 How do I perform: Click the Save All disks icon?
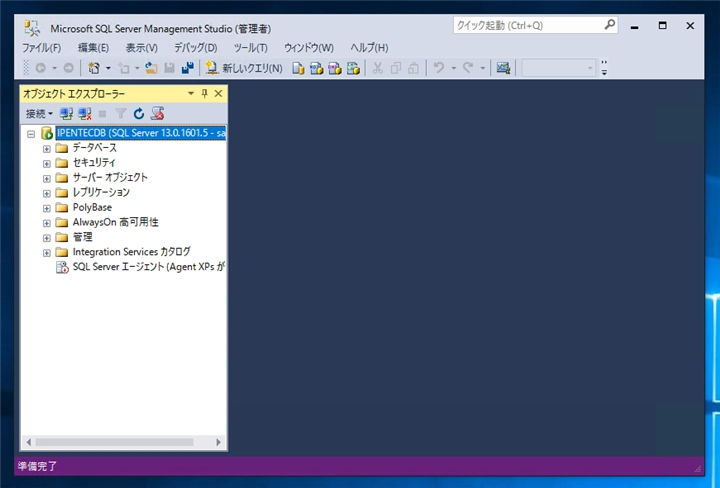(x=188, y=68)
